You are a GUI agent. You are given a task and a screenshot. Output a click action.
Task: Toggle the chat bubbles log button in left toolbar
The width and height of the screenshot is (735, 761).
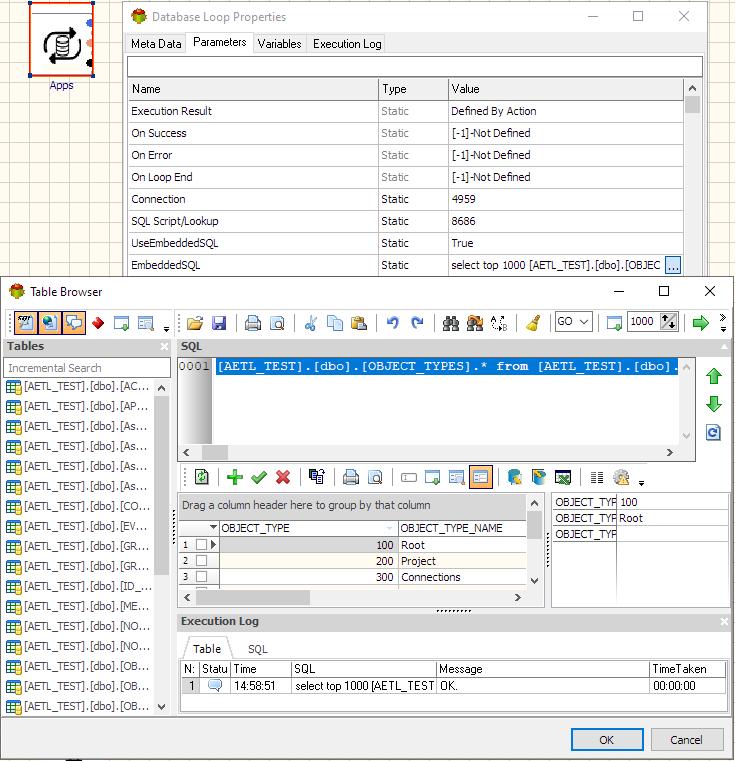[74, 323]
